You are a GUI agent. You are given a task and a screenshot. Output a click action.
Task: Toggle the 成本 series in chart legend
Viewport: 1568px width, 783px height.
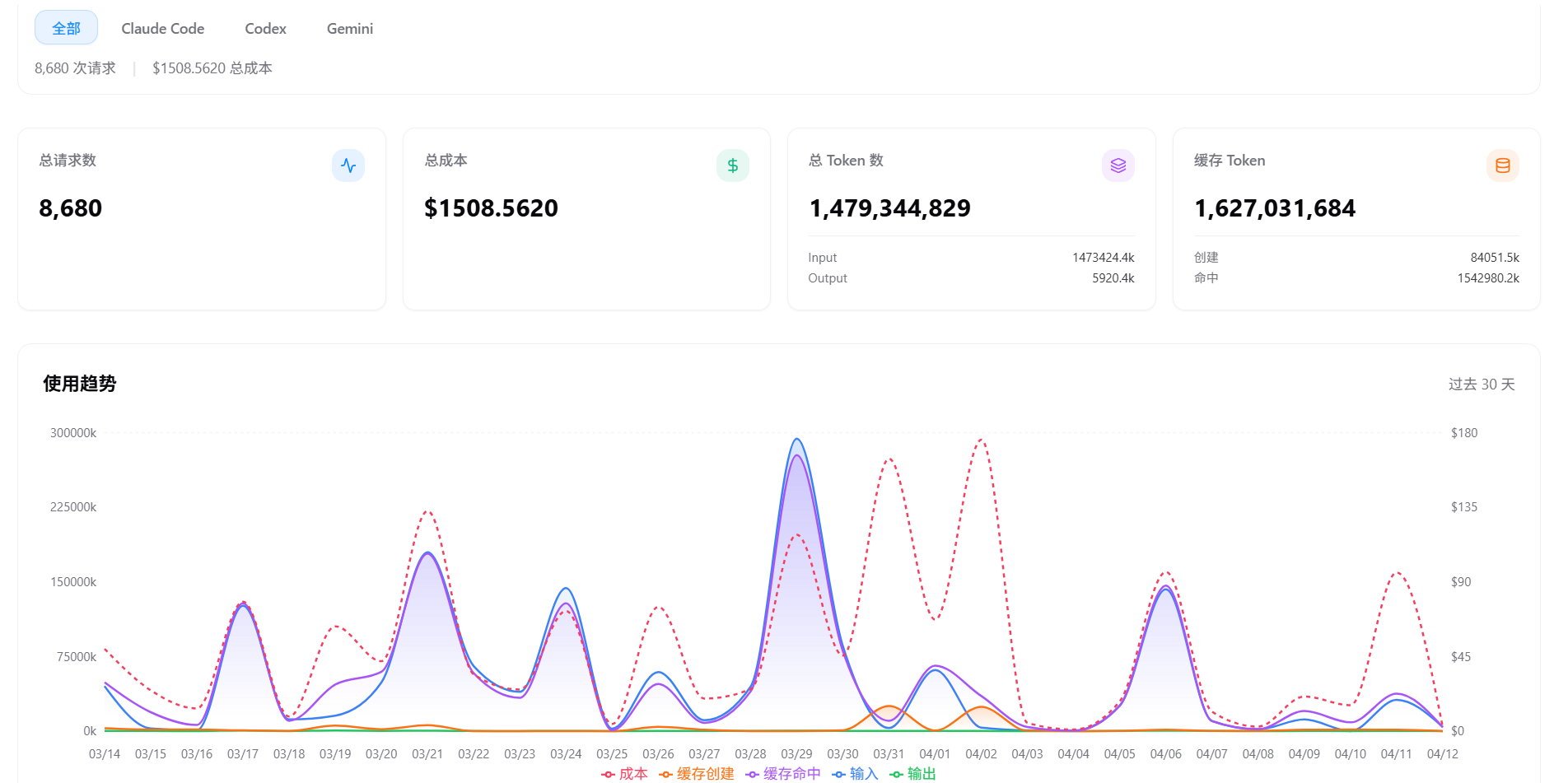625,773
